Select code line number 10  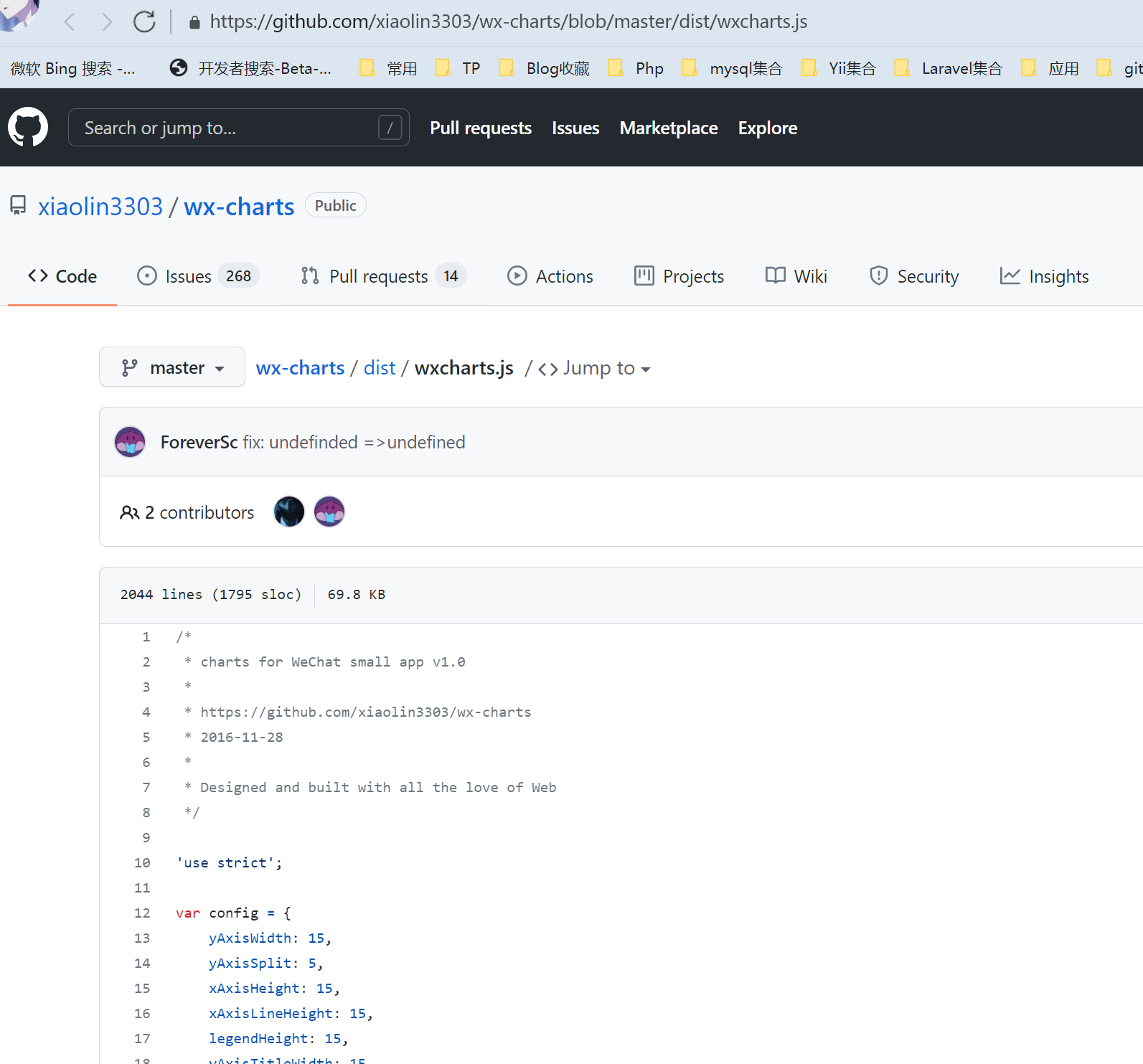pyautogui.click(x=142, y=863)
